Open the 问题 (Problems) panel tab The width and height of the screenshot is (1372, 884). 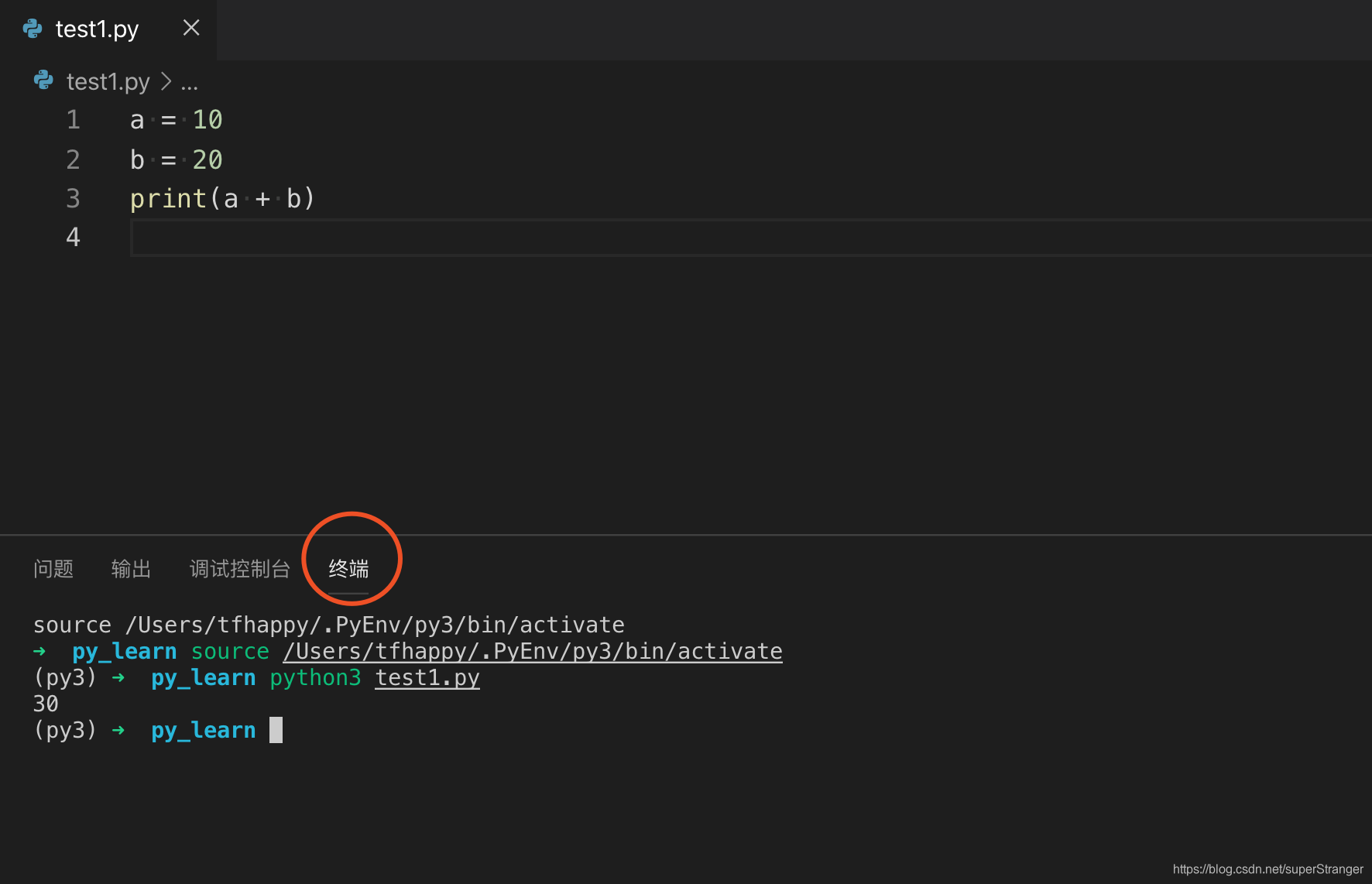[x=53, y=569]
